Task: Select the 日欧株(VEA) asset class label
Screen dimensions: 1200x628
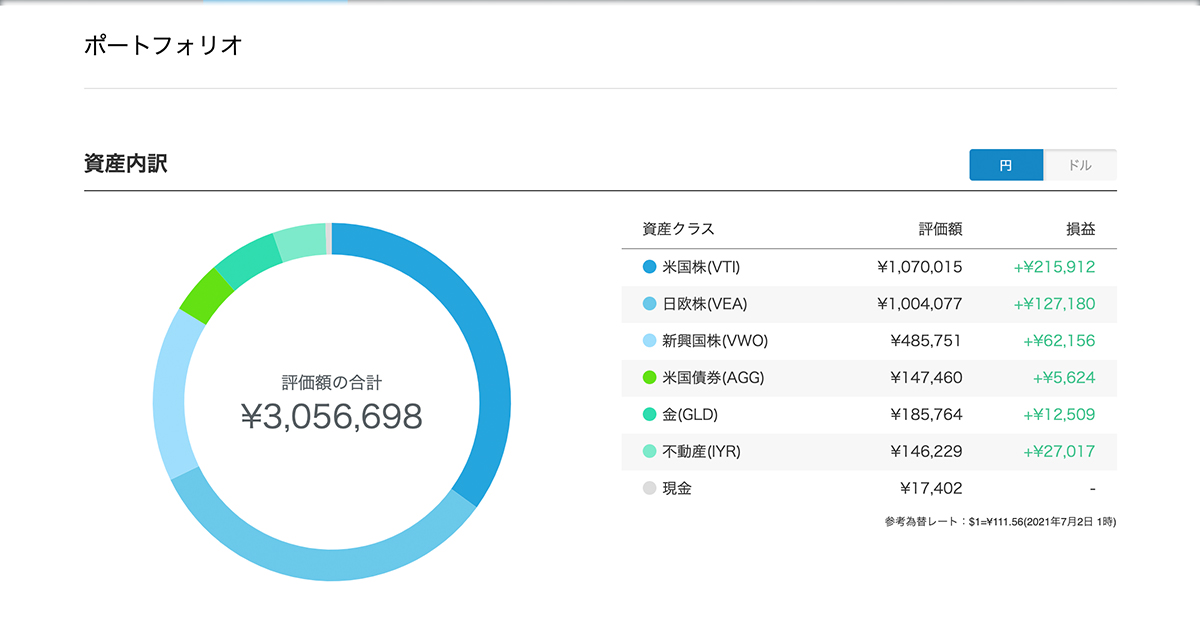Action: point(705,304)
